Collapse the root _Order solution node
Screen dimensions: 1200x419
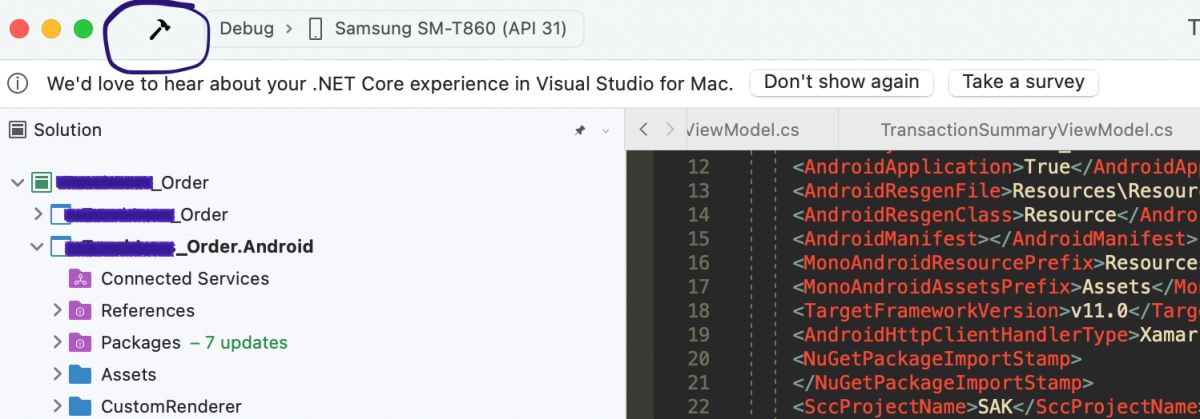pos(17,183)
